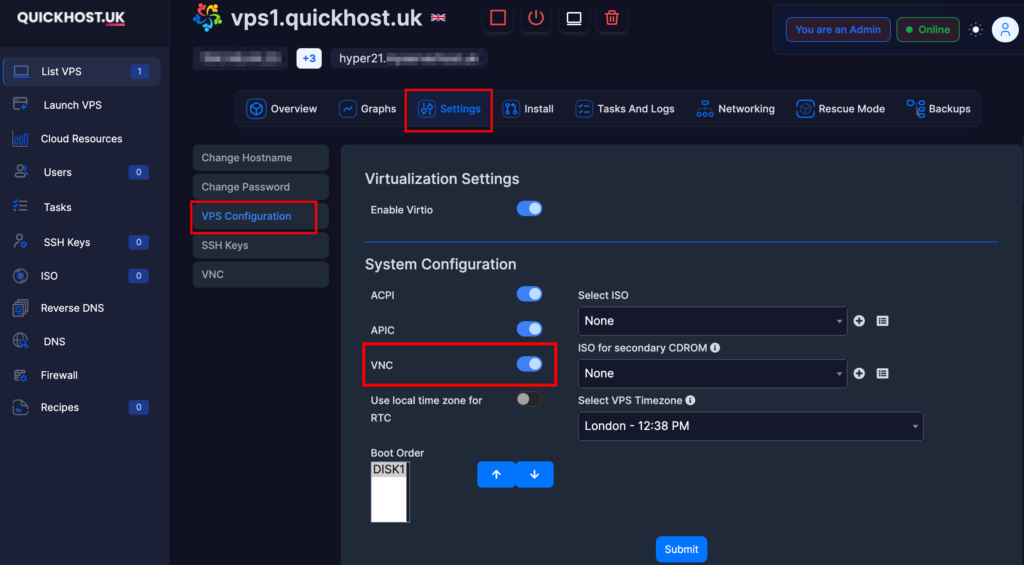
Task: Switch to the Graphs tab
Action: click(x=368, y=109)
